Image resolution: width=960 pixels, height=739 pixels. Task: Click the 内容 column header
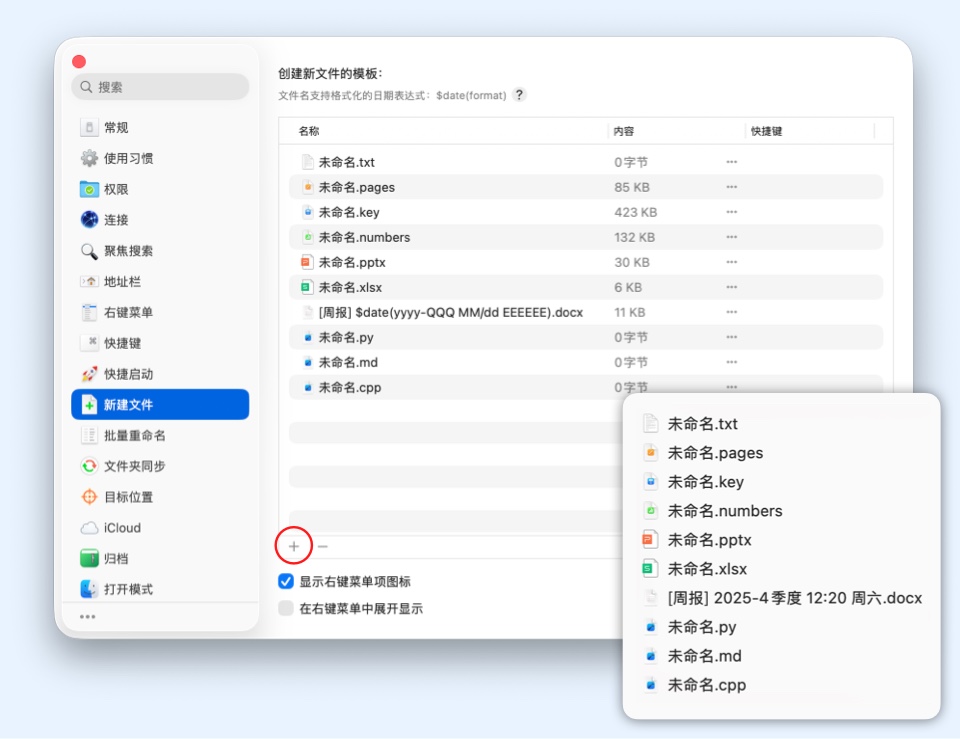point(624,131)
